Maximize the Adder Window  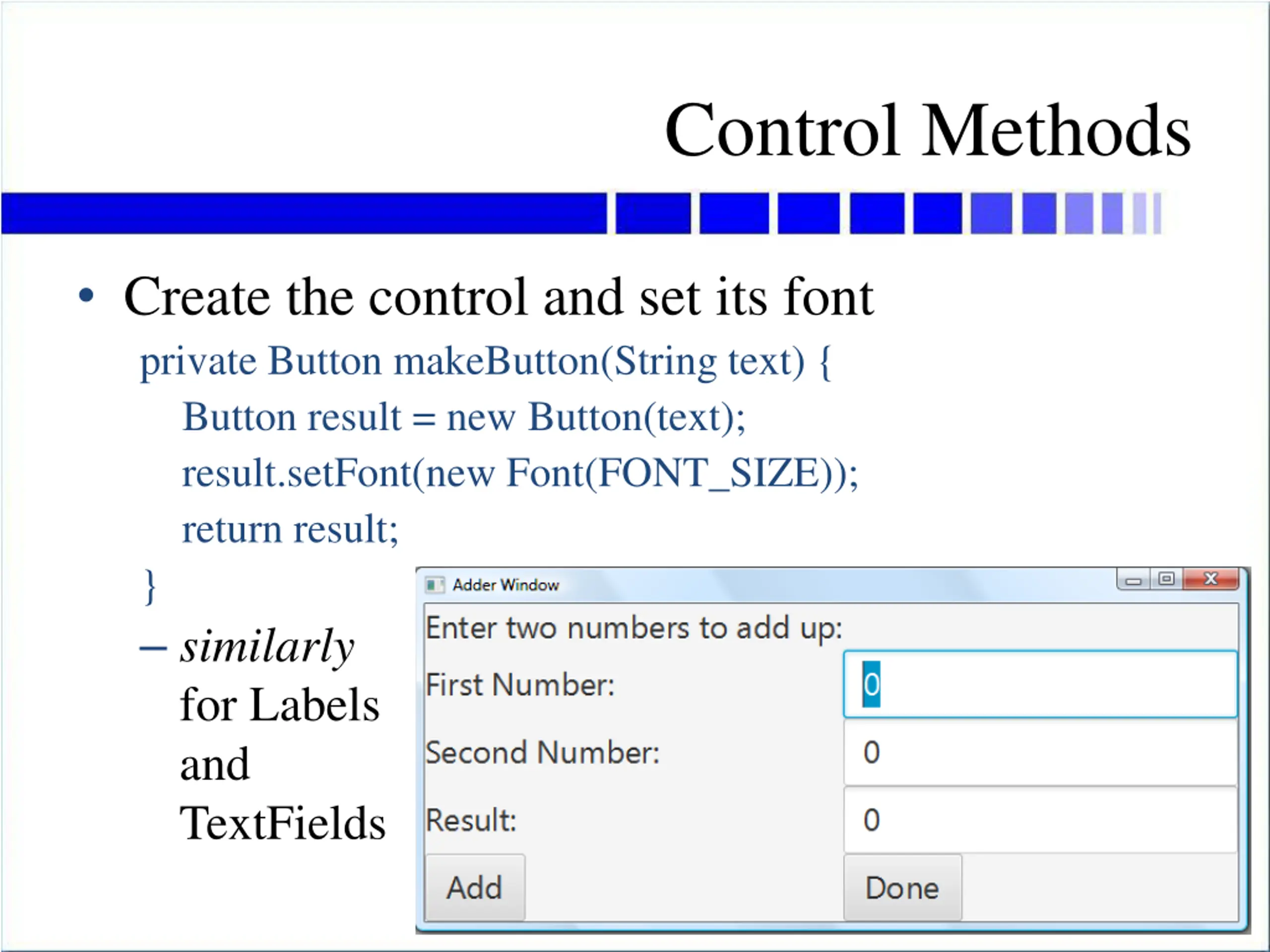pyautogui.click(x=1166, y=579)
